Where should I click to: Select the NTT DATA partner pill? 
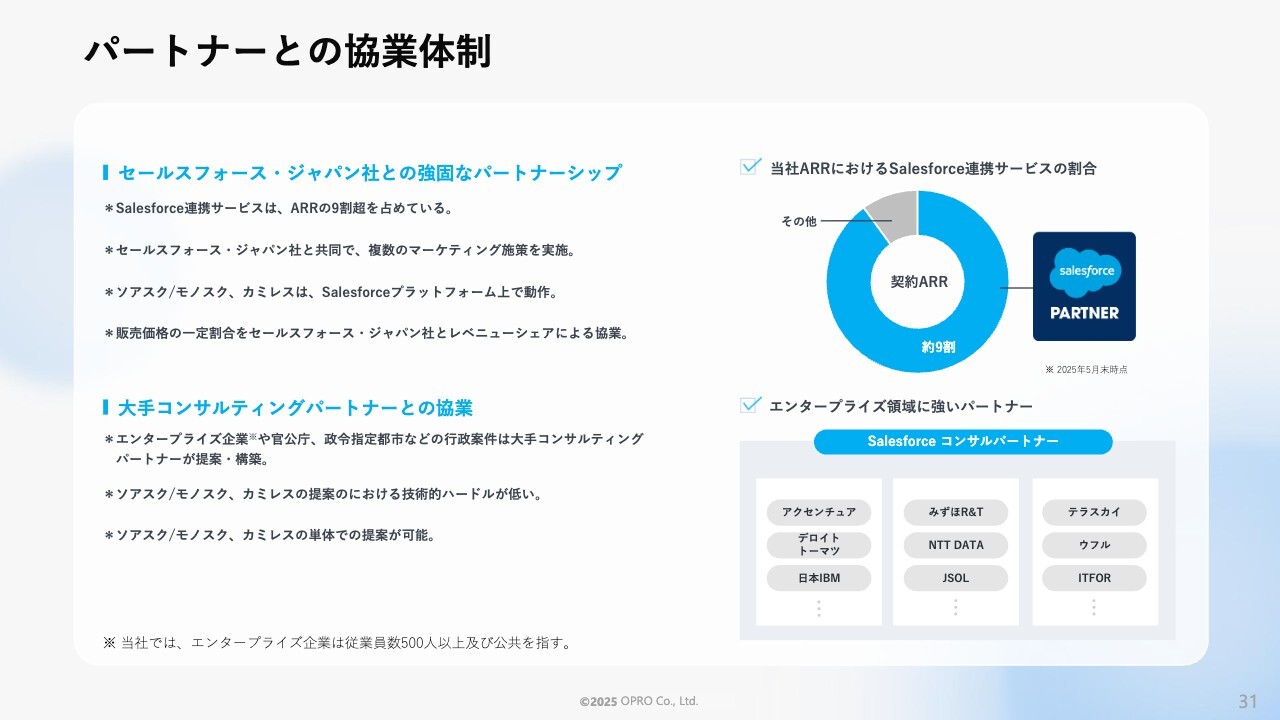click(956, 545)
